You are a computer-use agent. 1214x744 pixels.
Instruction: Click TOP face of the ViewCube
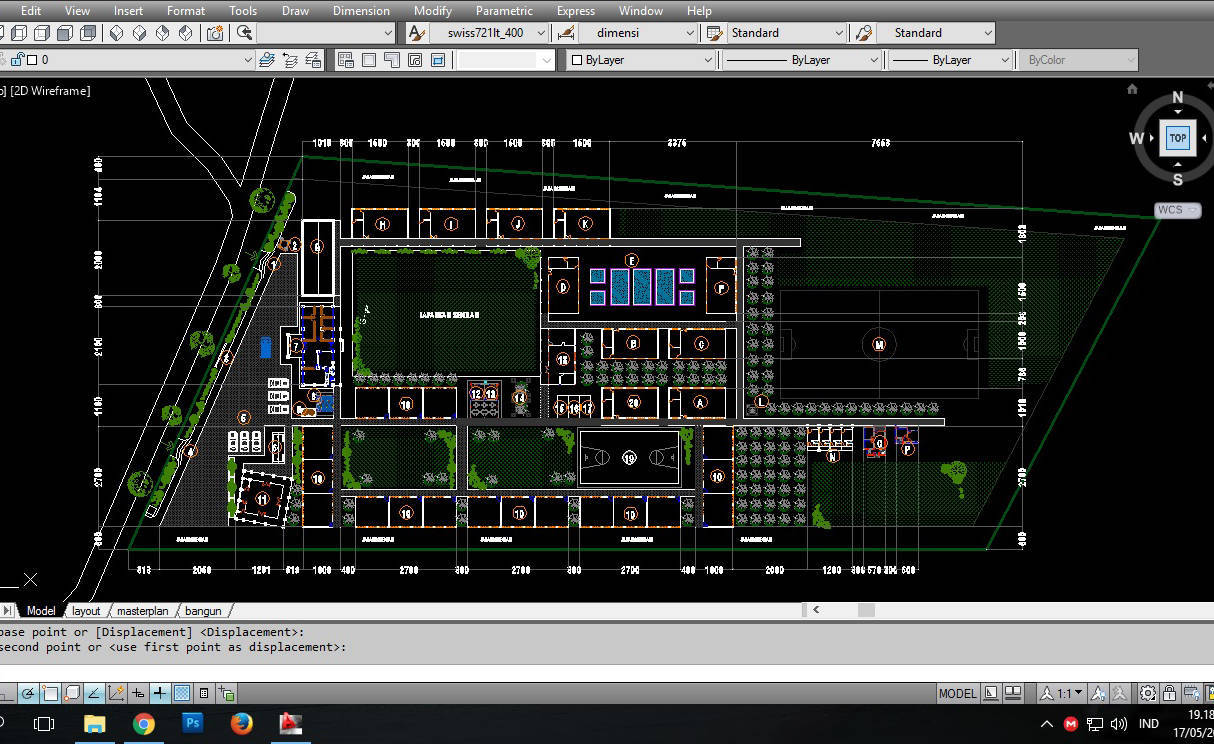(x=1177, y=137)
